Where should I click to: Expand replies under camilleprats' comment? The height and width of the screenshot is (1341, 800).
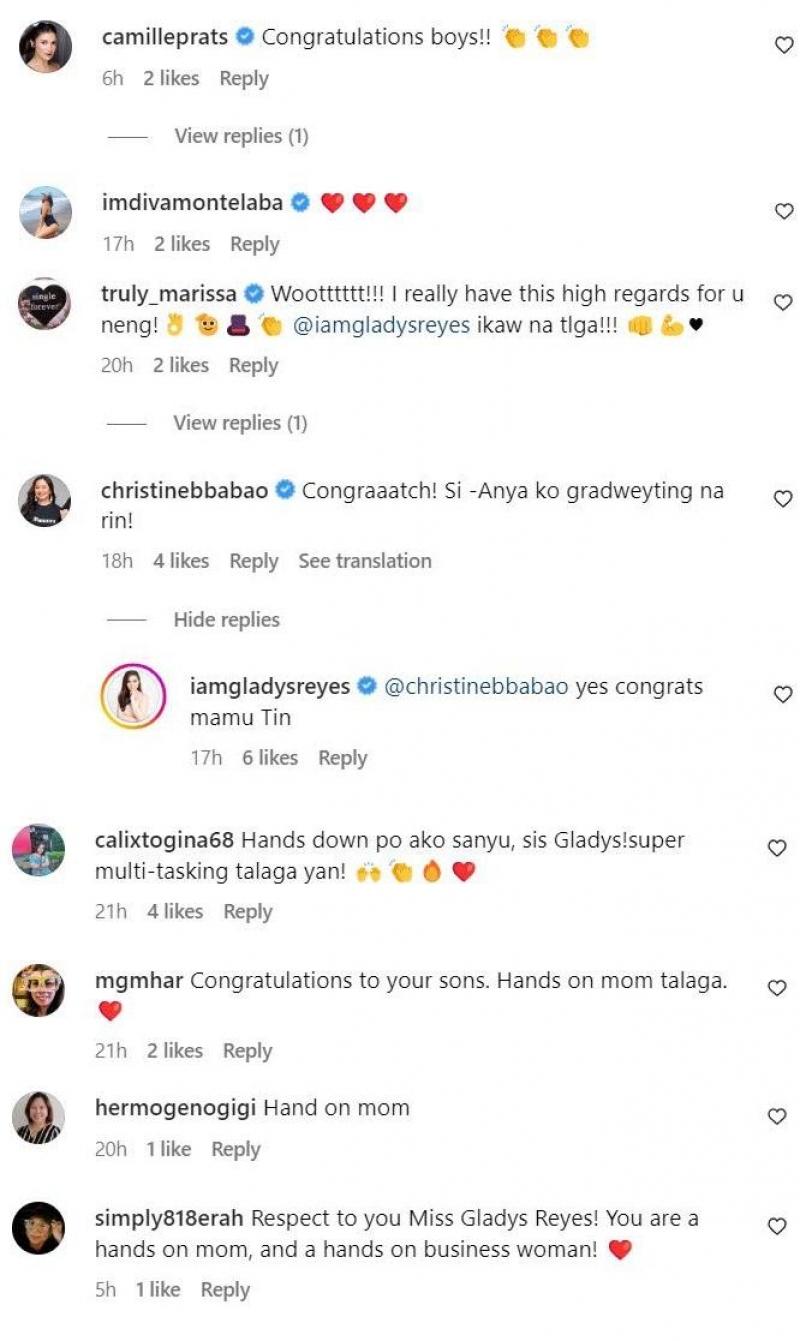coord(241,136)
